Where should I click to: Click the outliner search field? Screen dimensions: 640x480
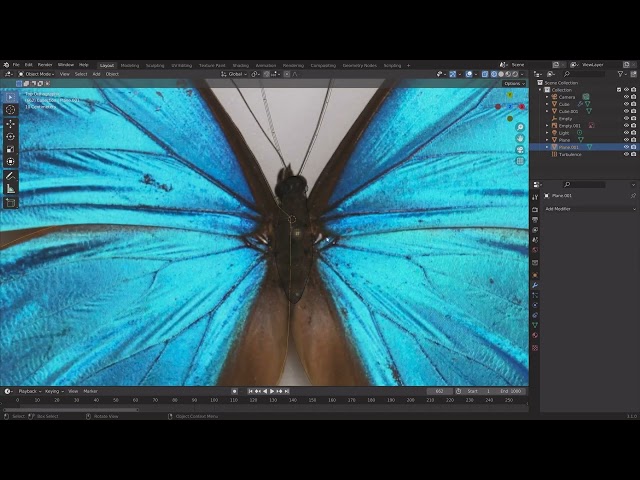(583, 74)
